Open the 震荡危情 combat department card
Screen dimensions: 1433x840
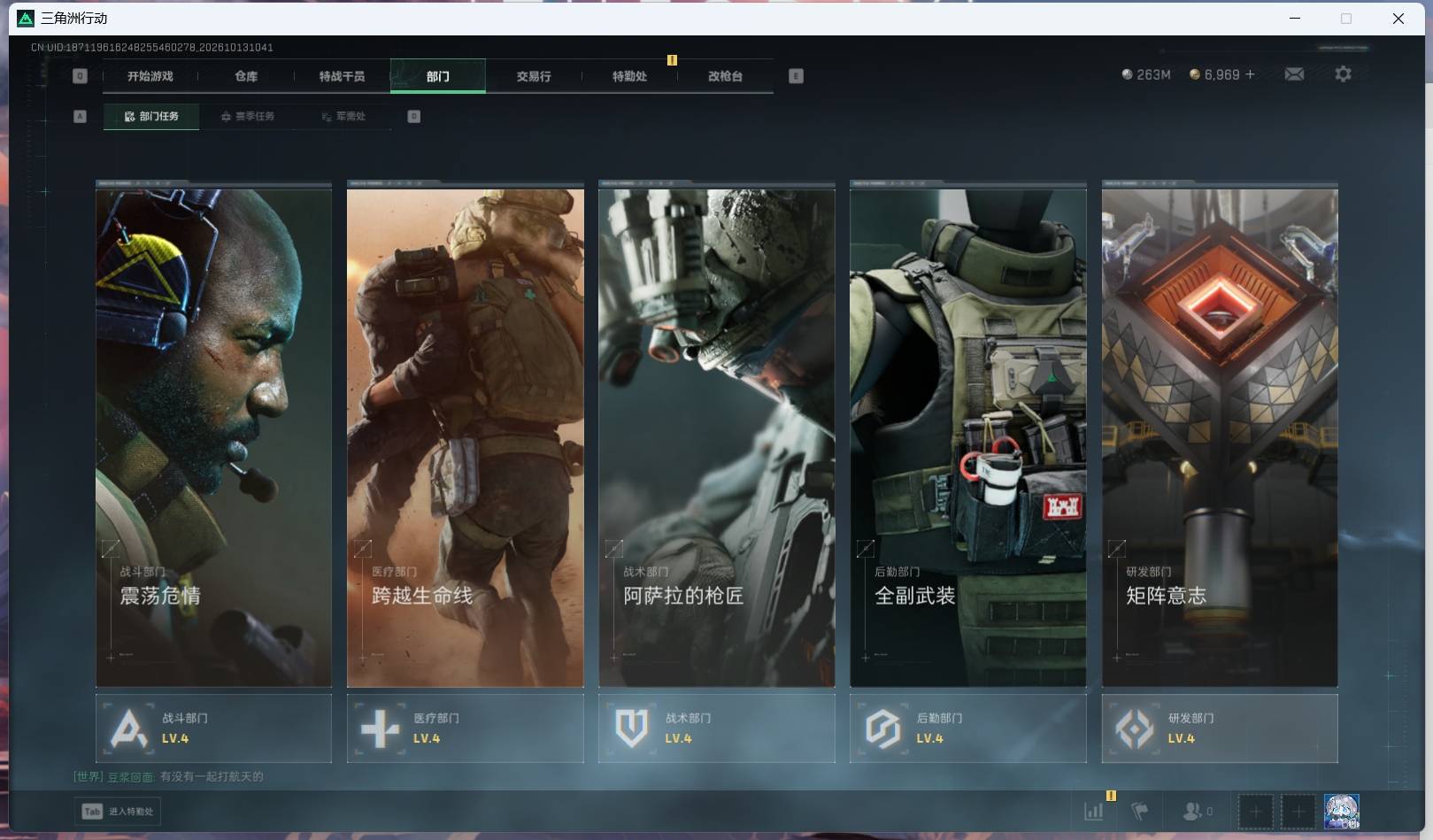point(213,435)
